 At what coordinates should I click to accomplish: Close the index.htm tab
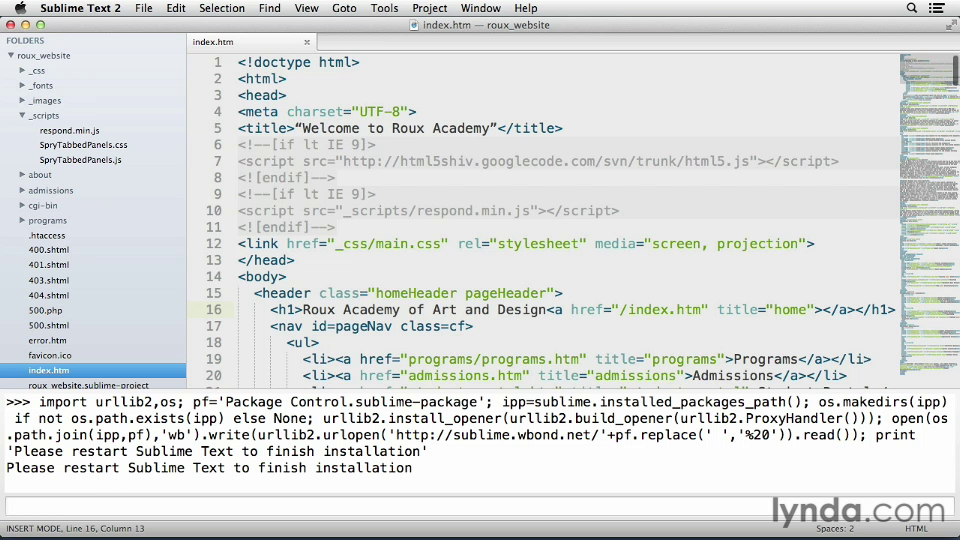(307, 42)
